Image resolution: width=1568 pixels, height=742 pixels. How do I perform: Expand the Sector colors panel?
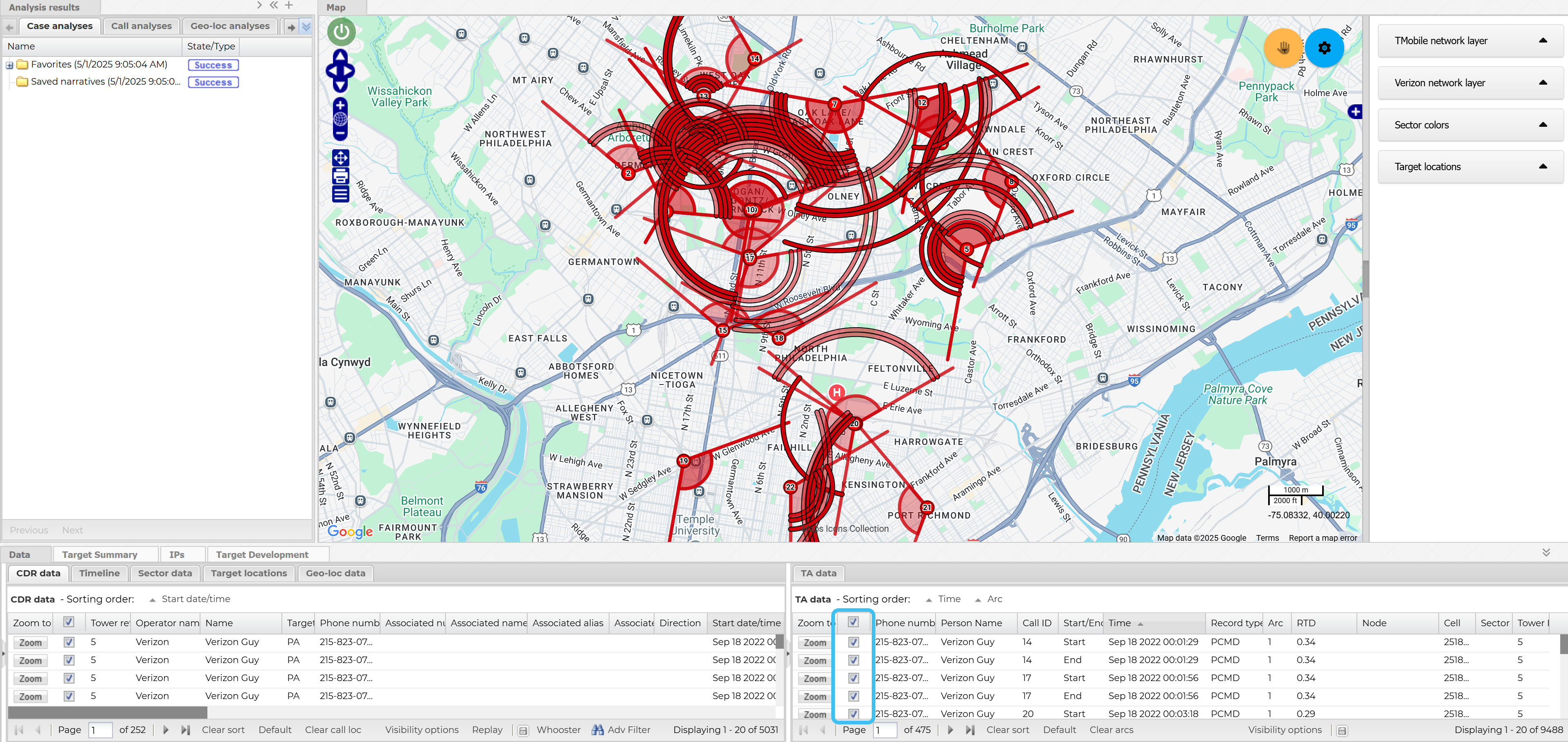[1543, 125]
